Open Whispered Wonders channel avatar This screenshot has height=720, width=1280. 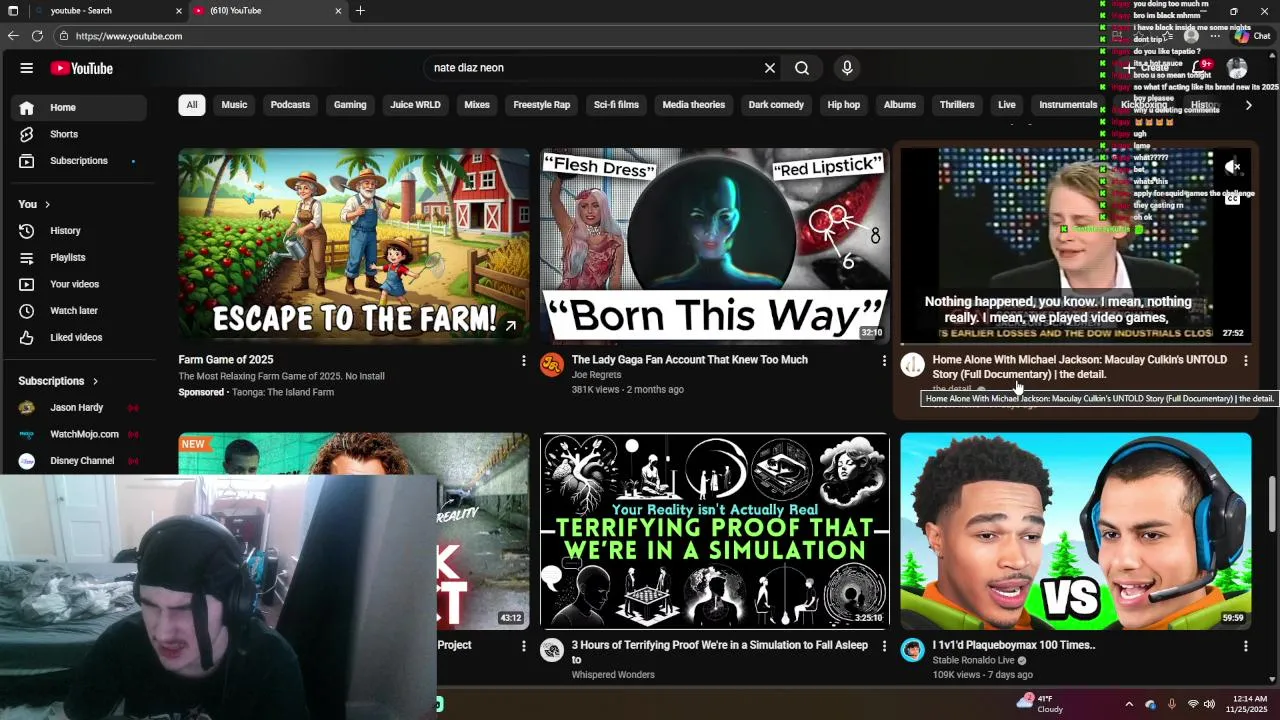pos(552,651)
